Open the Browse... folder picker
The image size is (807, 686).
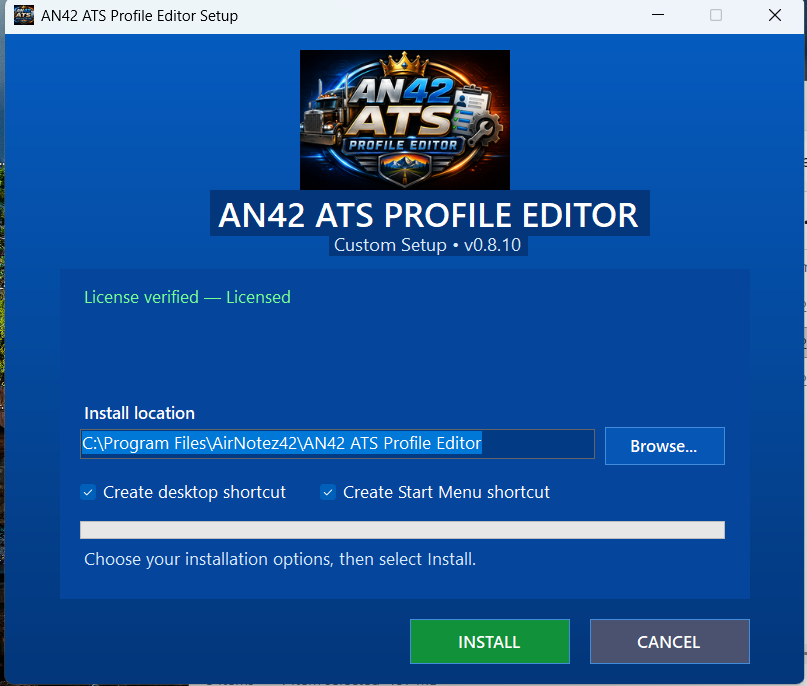coord(664,446)
